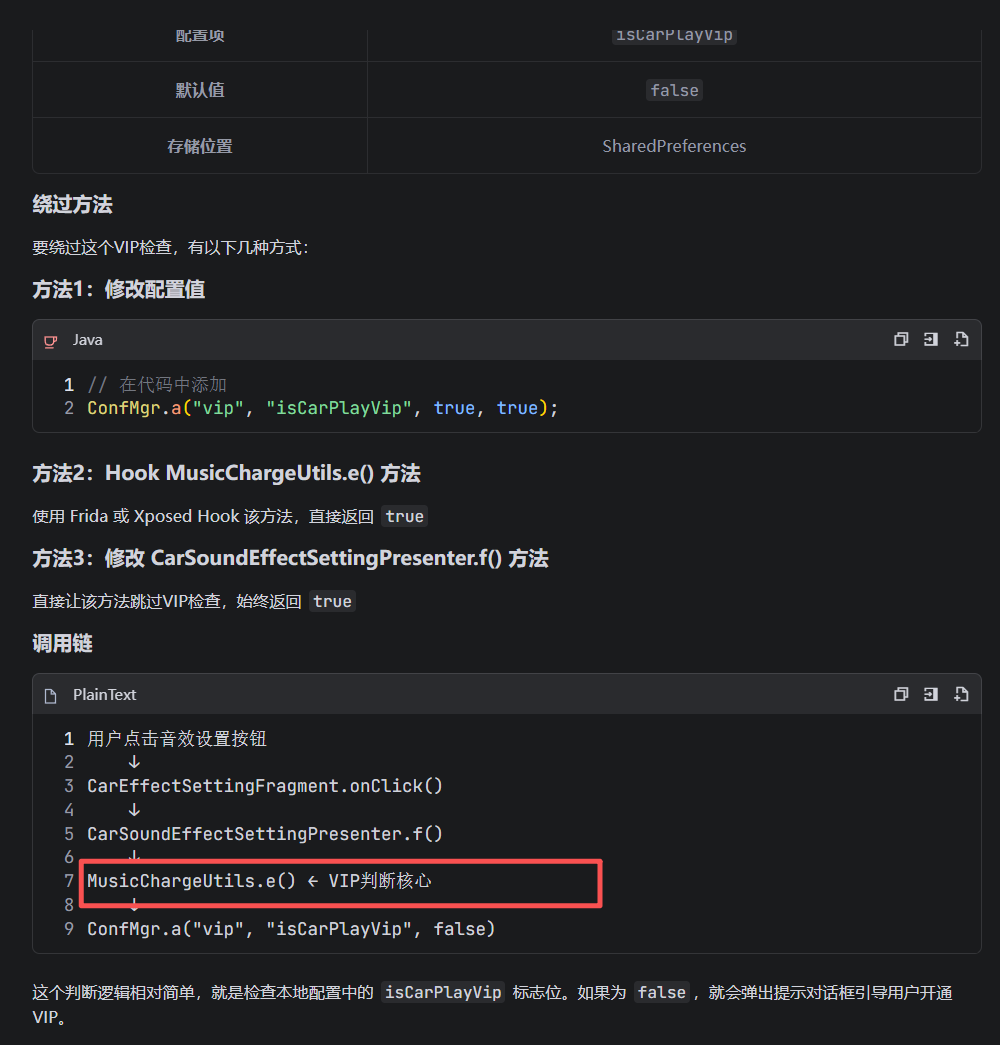1000x1045 pixels.
Task: Click the ConfMgr.a code line in Java block
Action: 322,408
